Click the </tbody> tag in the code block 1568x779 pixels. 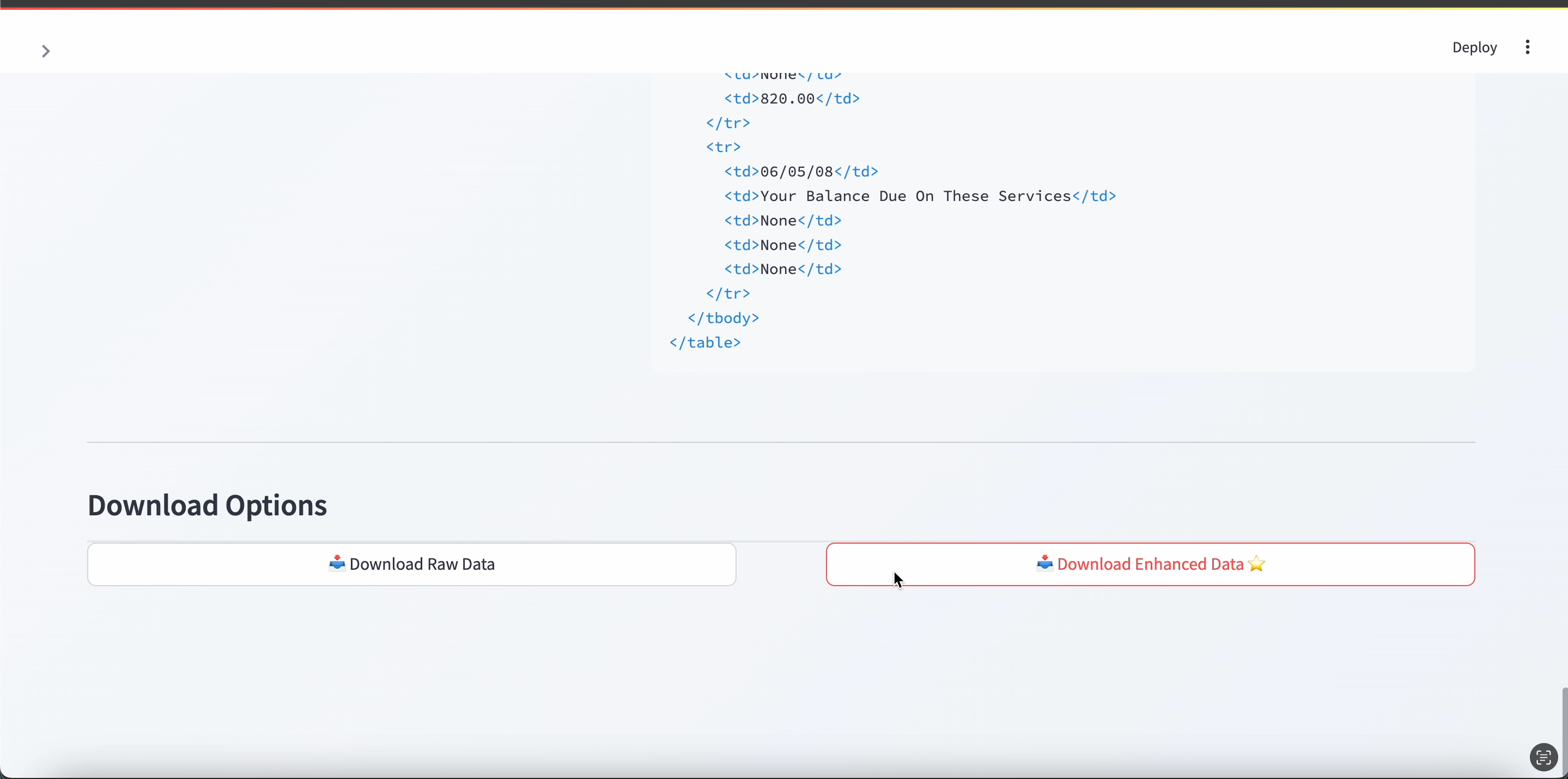point(723,318)
